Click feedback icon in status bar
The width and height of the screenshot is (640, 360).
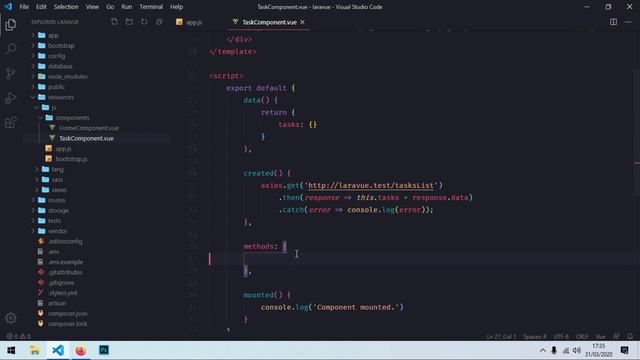(616, 336)
